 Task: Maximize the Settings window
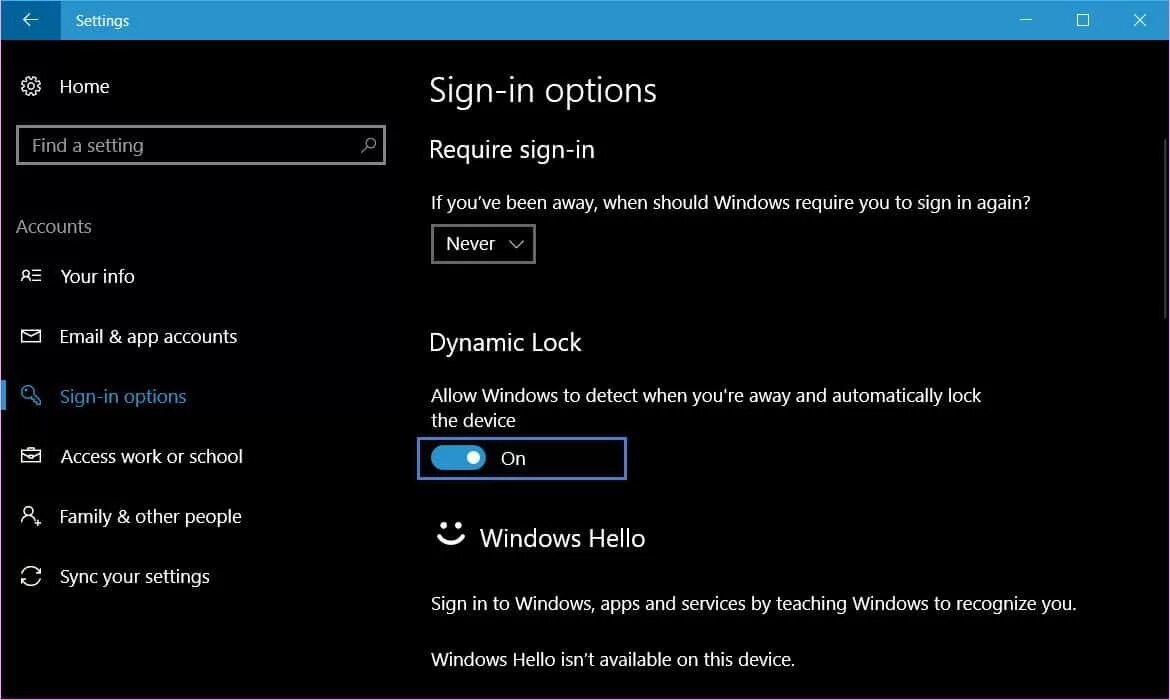(1083, 20)
